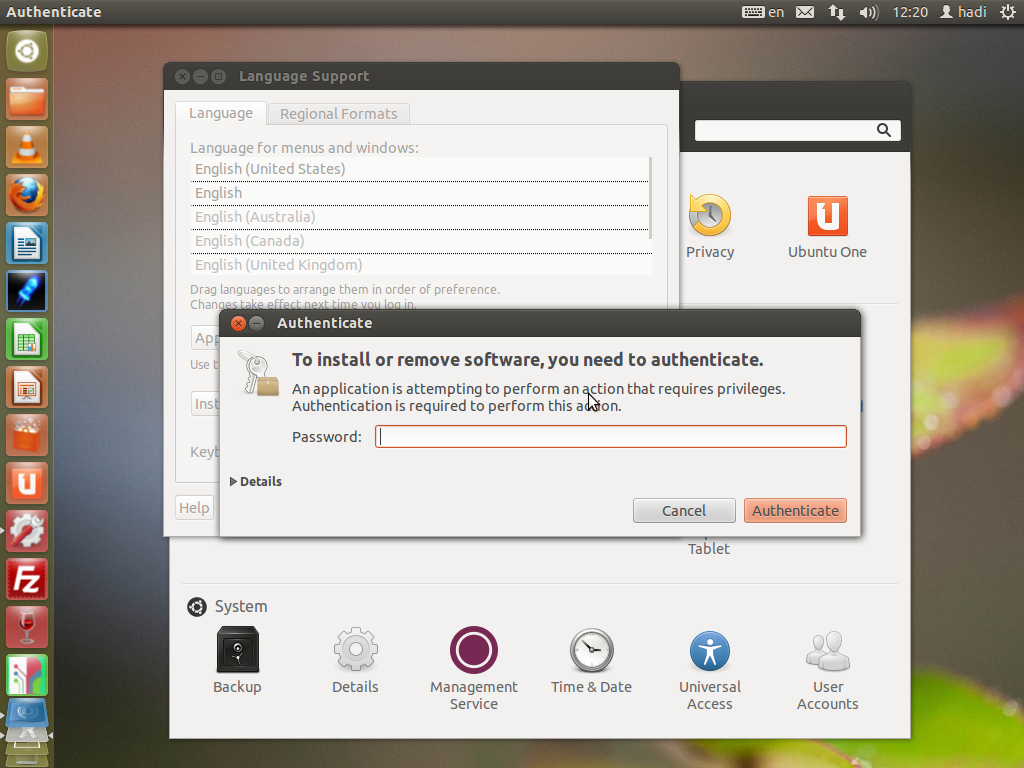Screen dimensions: 1024x768
Task: Switch to the Regional Formats tab
Action: coord(338,114)
